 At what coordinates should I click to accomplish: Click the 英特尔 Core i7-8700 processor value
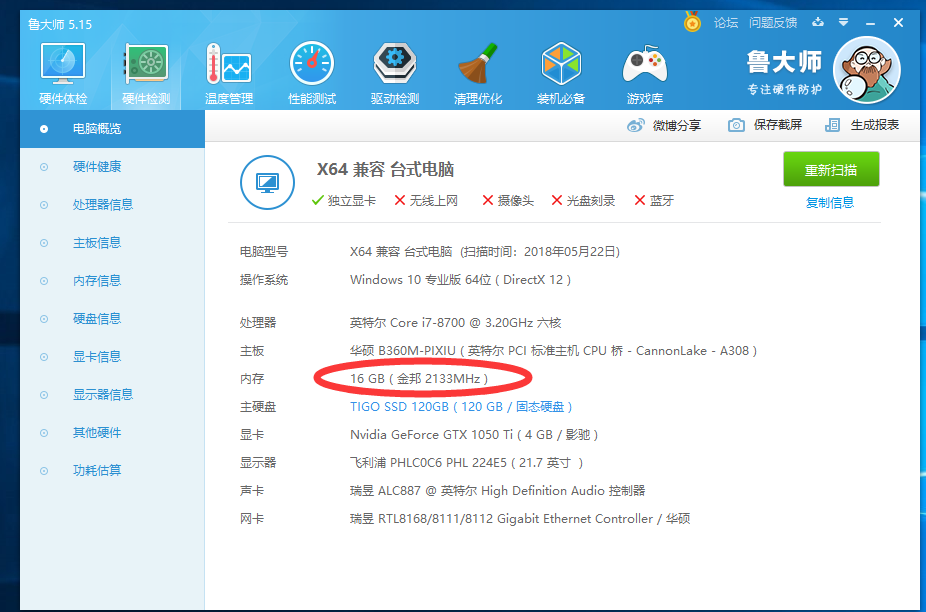(x=455, y=323)
